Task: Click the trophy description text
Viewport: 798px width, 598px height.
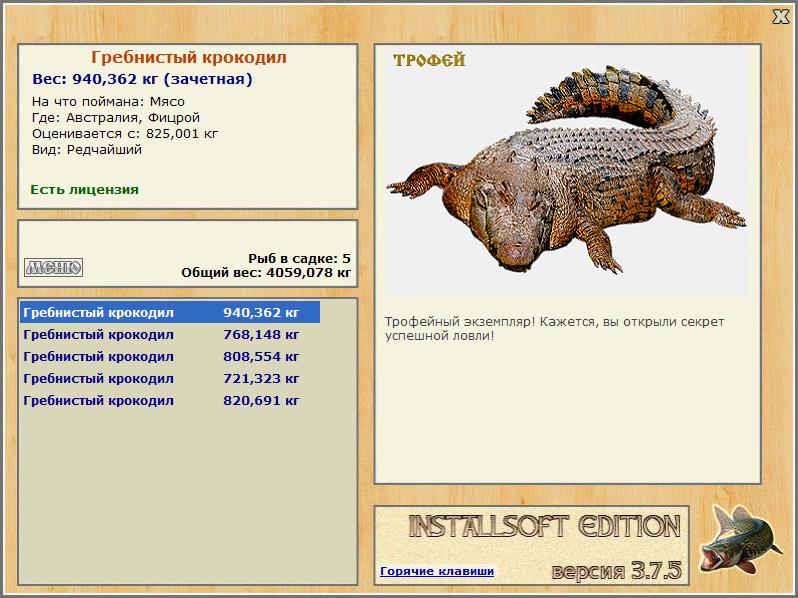Action: pyautogui.click(x=554, y=328)
